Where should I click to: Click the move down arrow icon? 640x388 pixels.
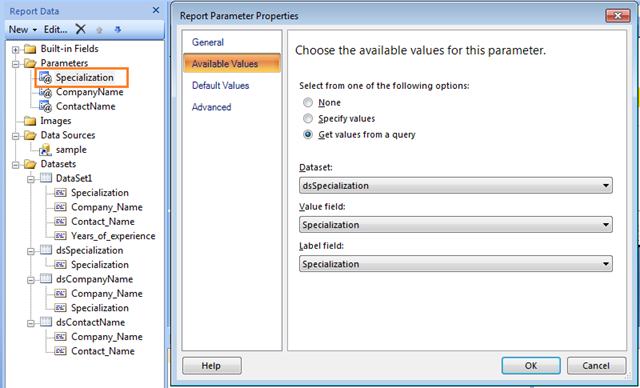(x=118, y=29)
